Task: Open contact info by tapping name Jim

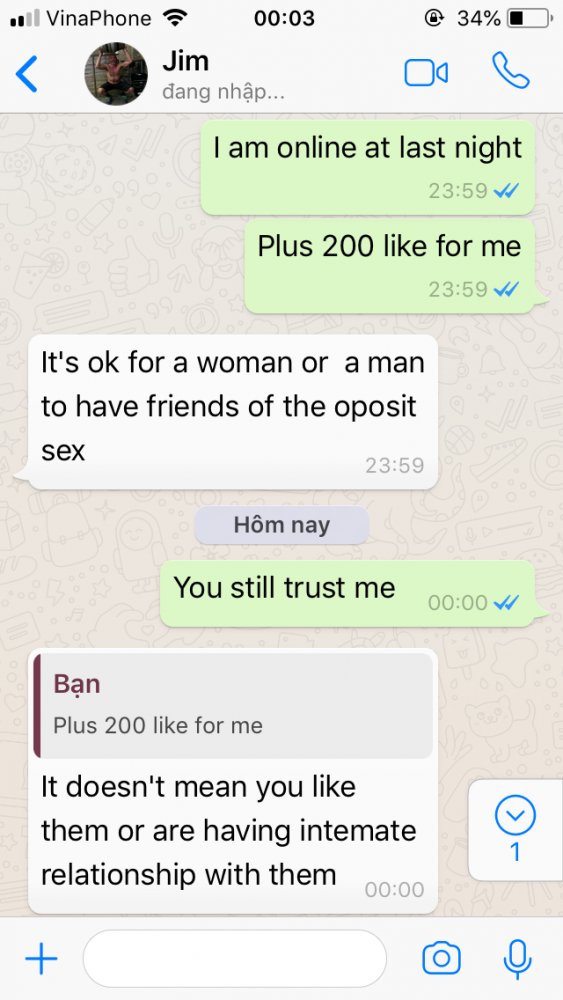Action: point(186,61)
